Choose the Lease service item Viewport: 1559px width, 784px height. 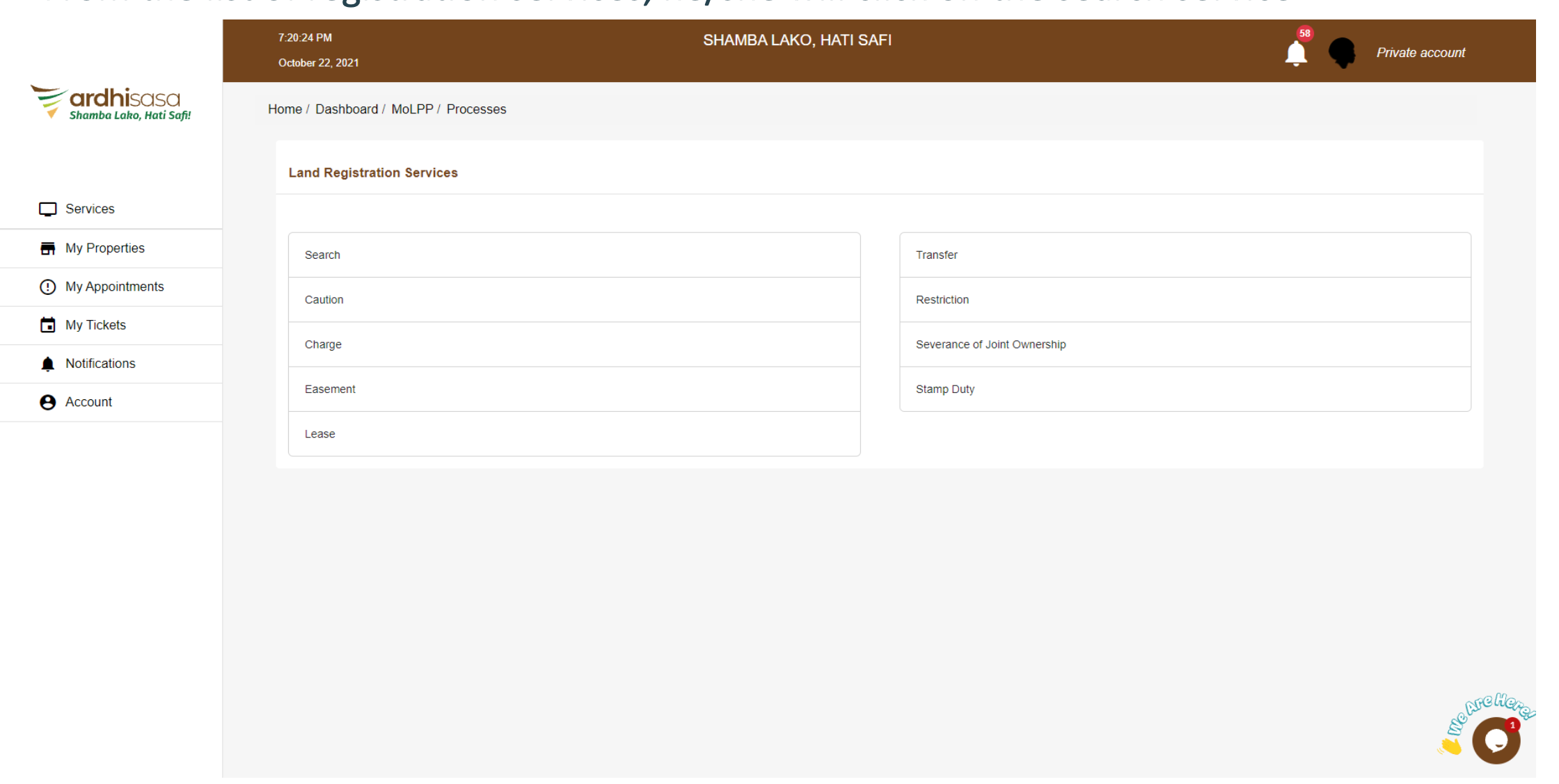pos(319,434)
